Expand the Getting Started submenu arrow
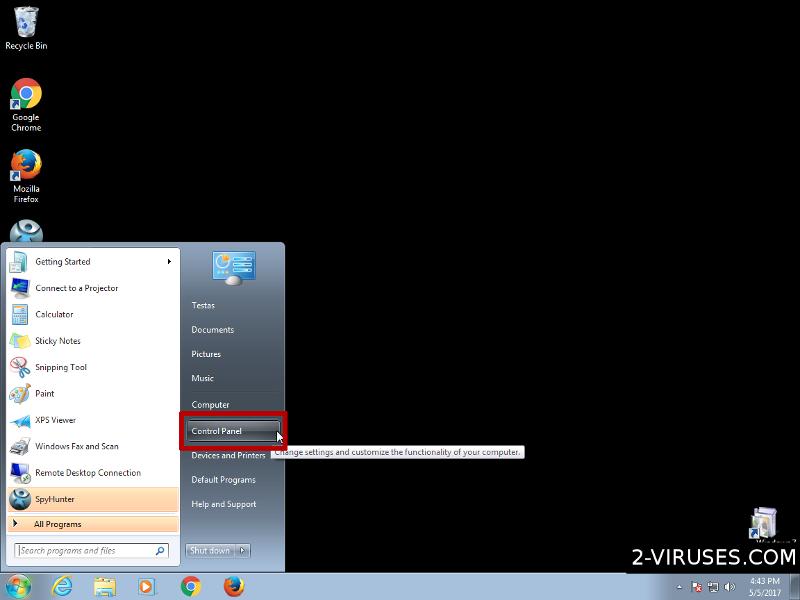This screenshot has height=600, width=800. (x=170, y=262)
